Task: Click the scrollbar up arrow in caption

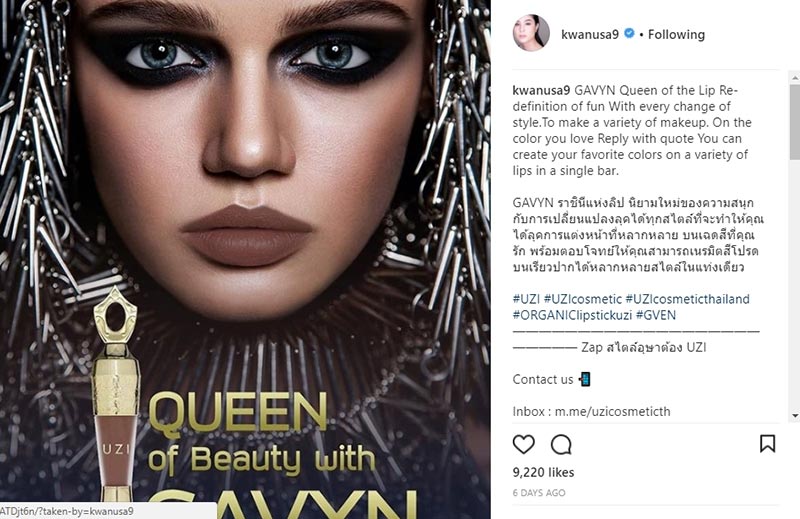Action: (x=795, y=78)
